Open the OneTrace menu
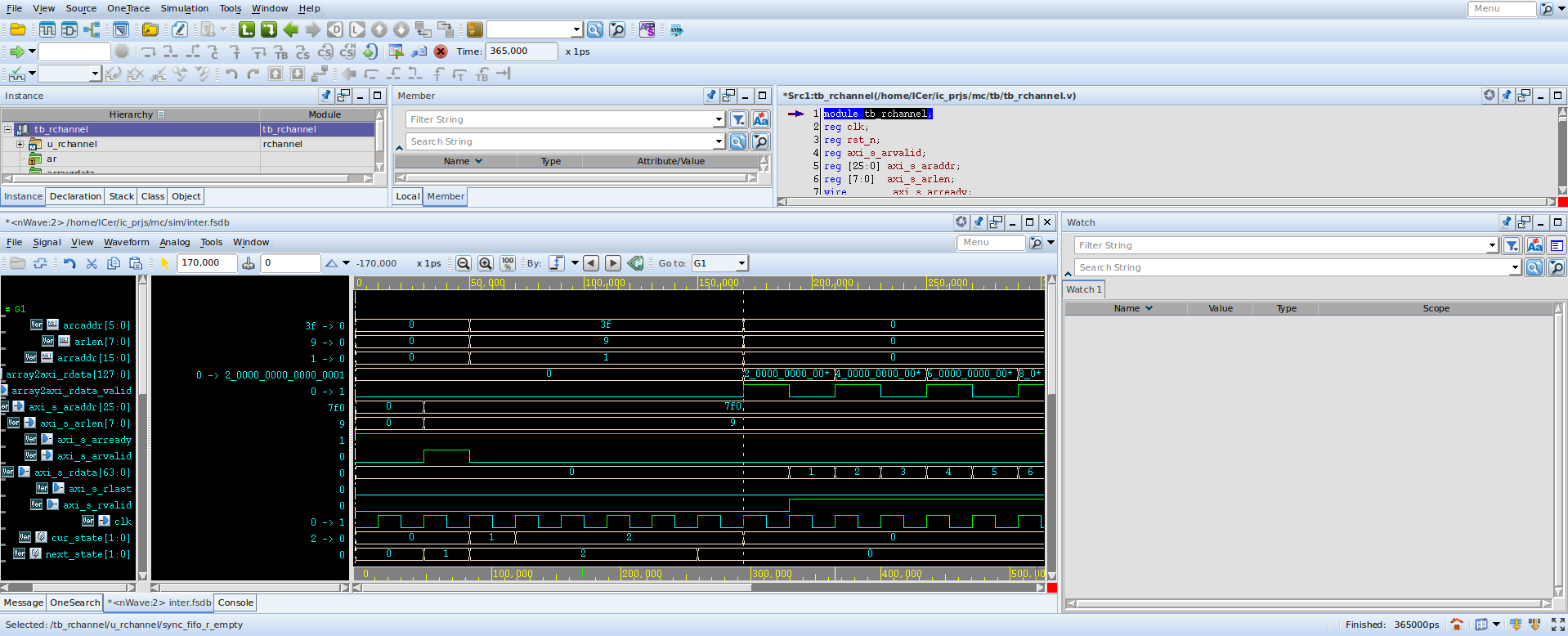This screenshot has height=636, width=1568. click(x=128, y=8)
